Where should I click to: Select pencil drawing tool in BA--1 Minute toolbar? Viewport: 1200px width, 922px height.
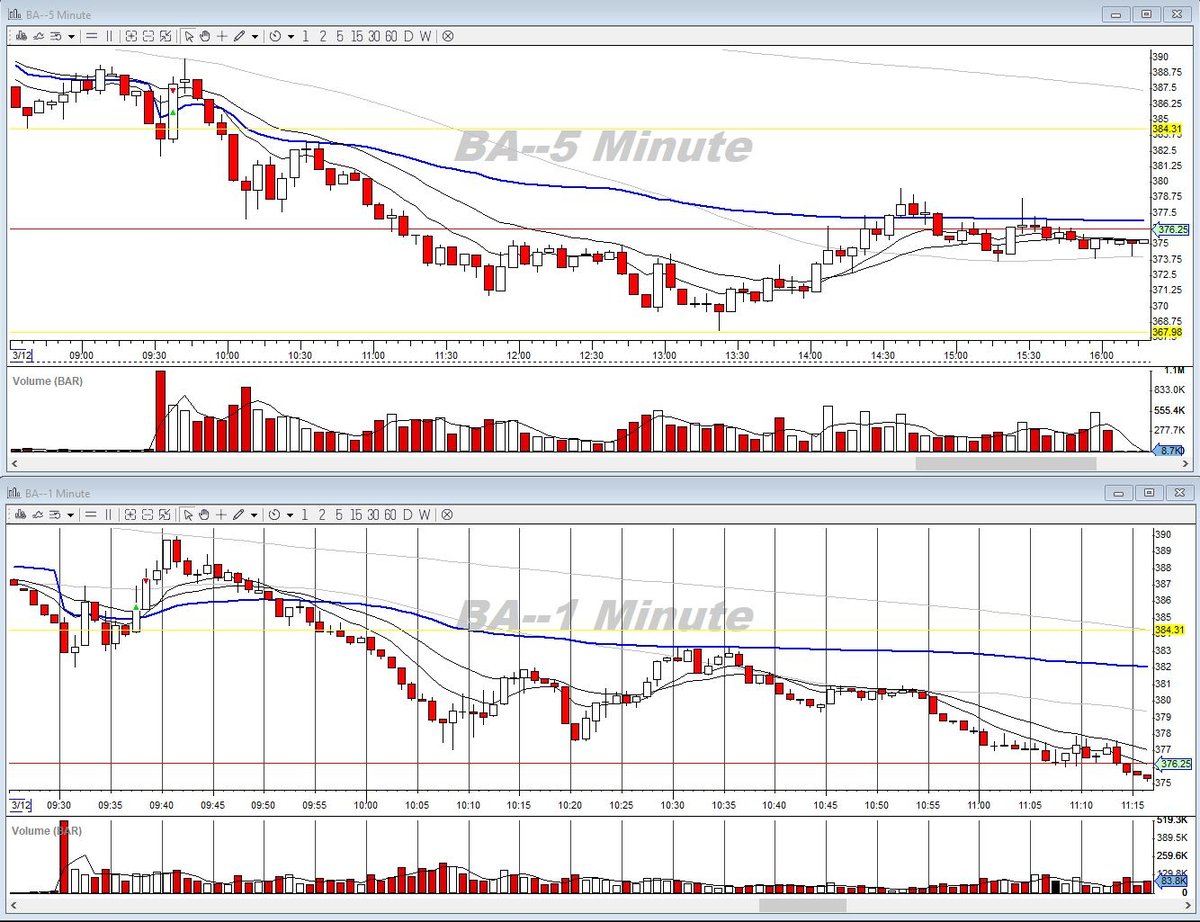[239, 514]
